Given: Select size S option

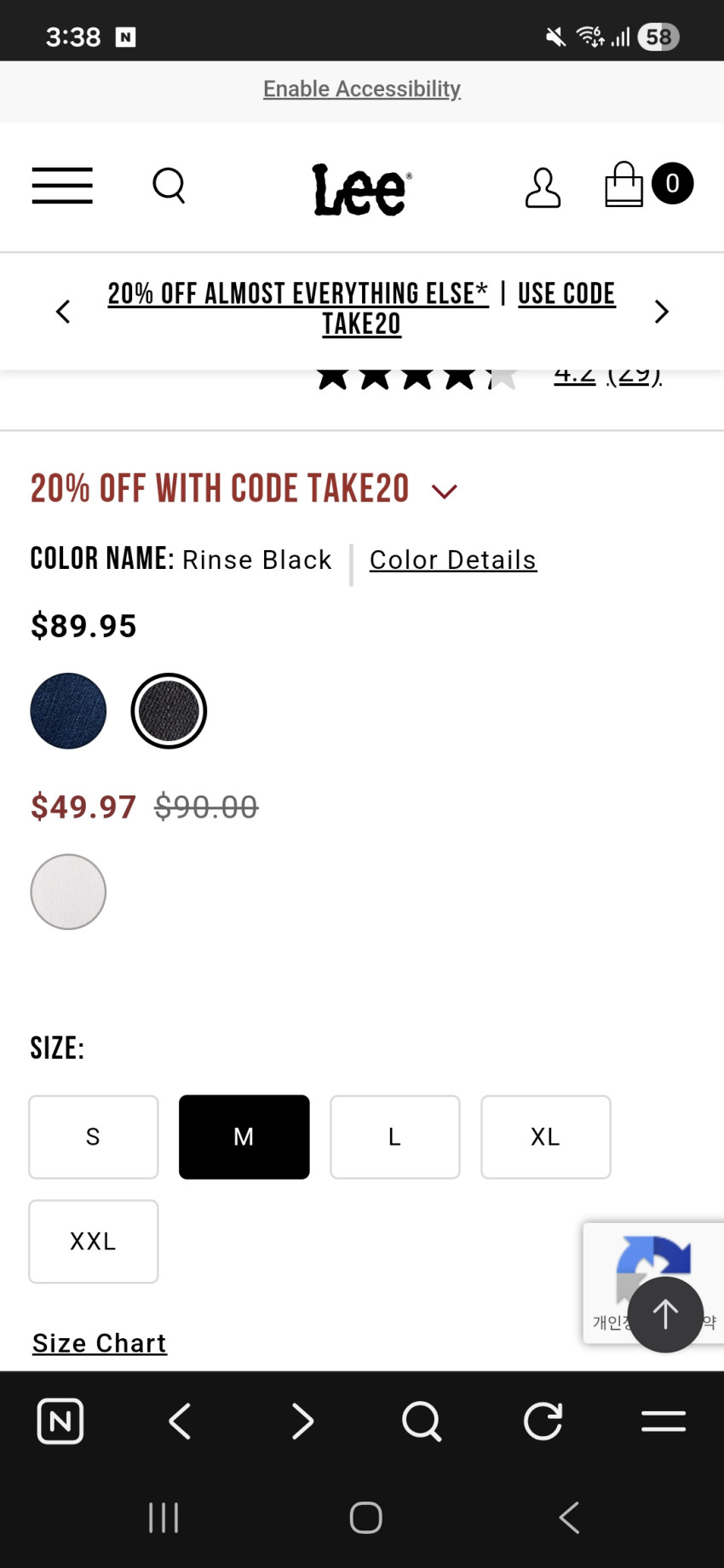Looking at the screenshot, I should tap(94, 1137).
